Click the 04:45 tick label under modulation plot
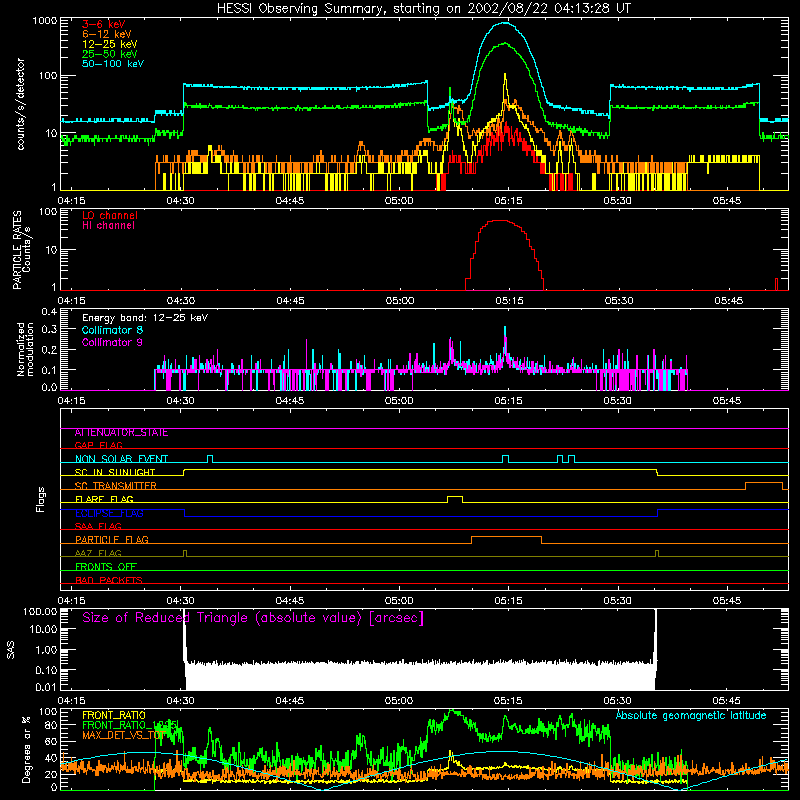 (290, 401)
